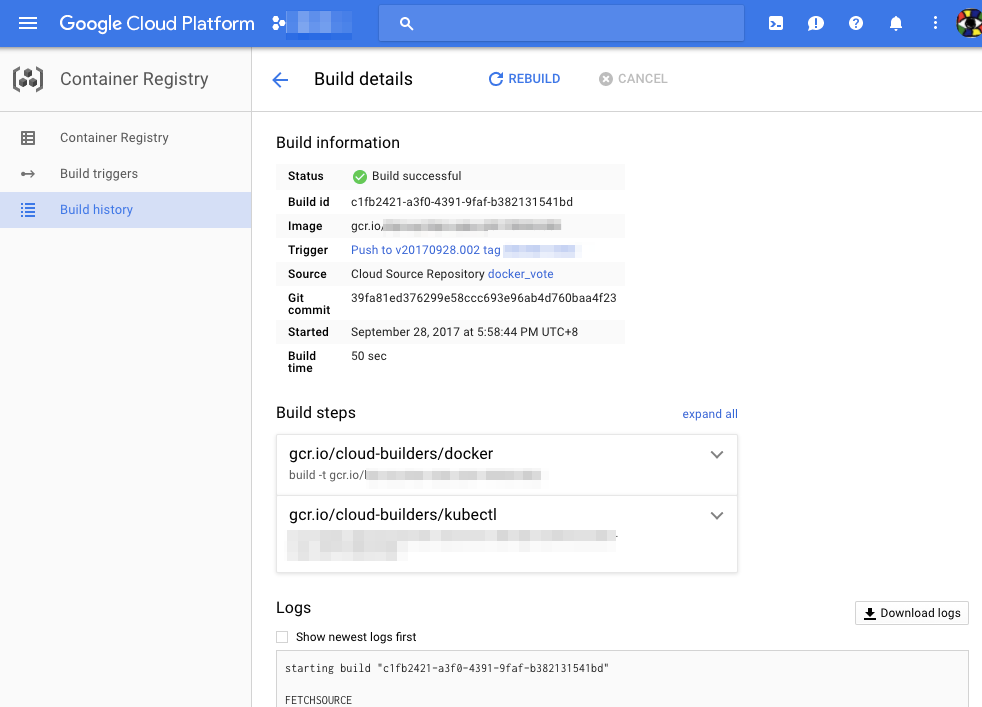The height and width of the screenshot is (707, 982).
Task: Select the Git commit hash text
Action: pos(483,298)
